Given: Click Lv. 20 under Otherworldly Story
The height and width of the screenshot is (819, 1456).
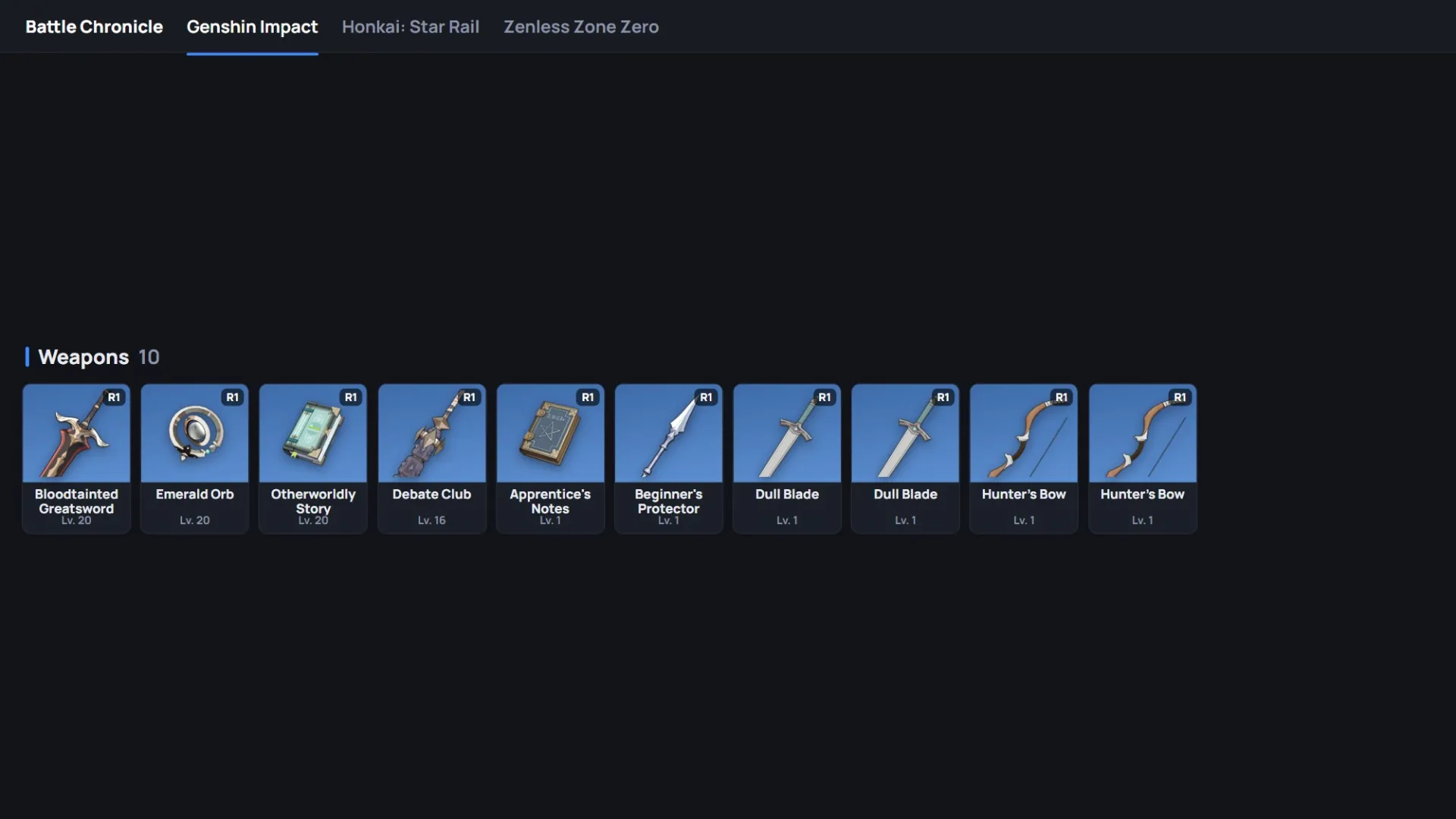Looking at the screenshot, I should click(313, 520).
